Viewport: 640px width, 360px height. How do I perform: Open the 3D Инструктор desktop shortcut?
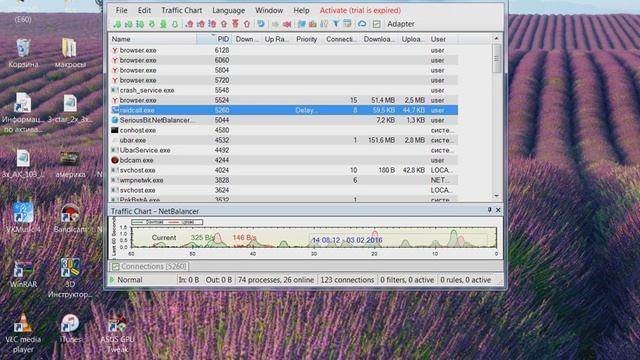point(70,278)
